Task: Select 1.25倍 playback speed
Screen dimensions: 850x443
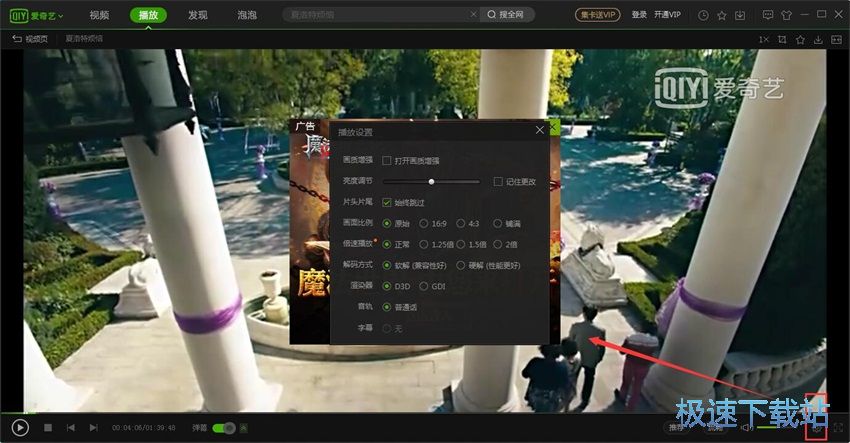Action: [436, 245]
